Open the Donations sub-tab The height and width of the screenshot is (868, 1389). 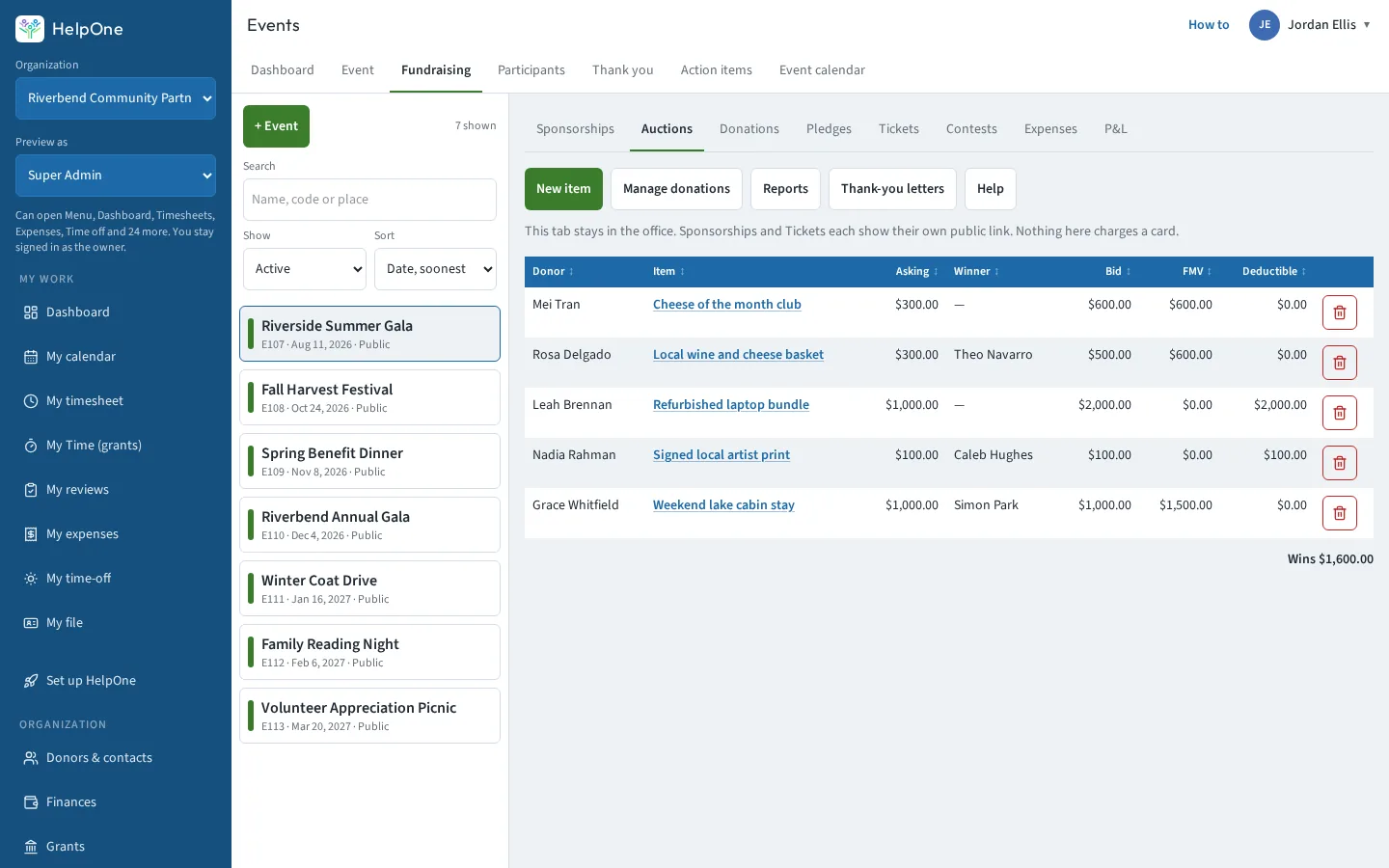[749, 129]
